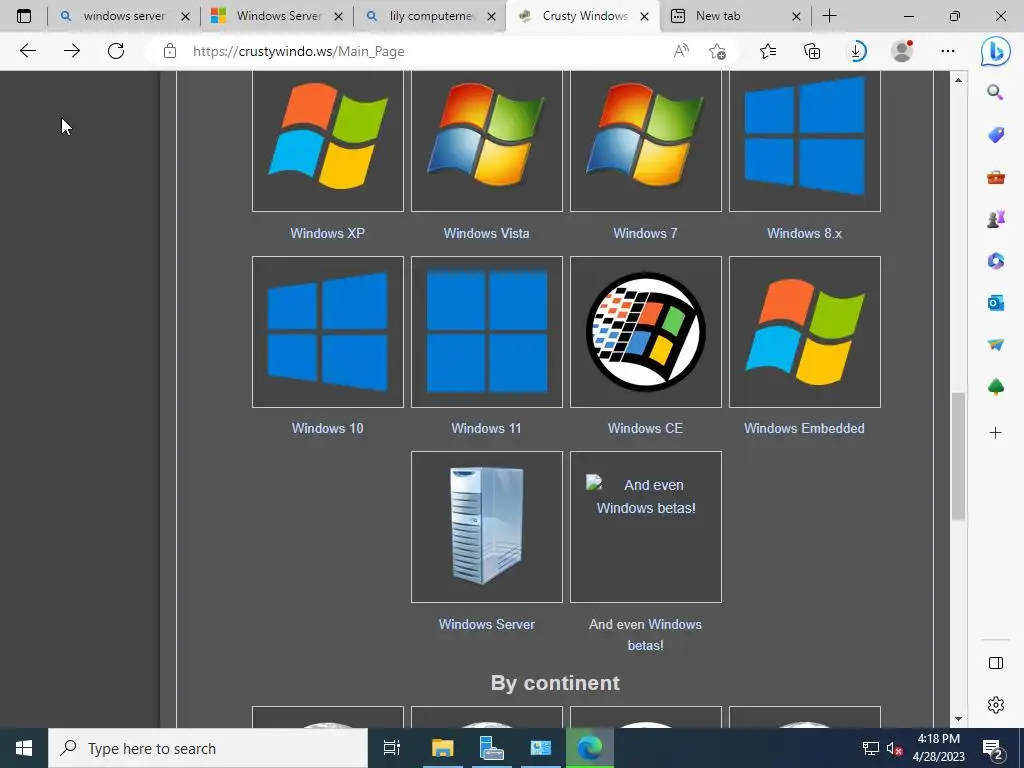
Task: Go back to the previous page
Action: pos(27,51)
